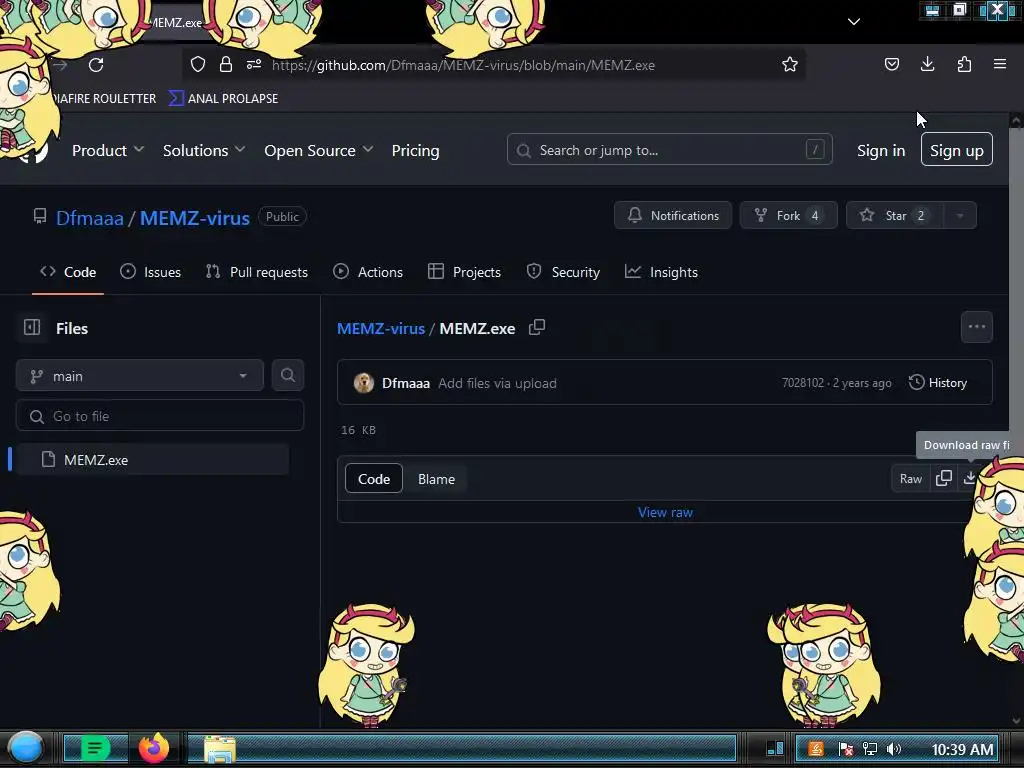Open the Firefox hamburger menu
Viewport: 1024px width, 768px height.
click(1000, 64)
